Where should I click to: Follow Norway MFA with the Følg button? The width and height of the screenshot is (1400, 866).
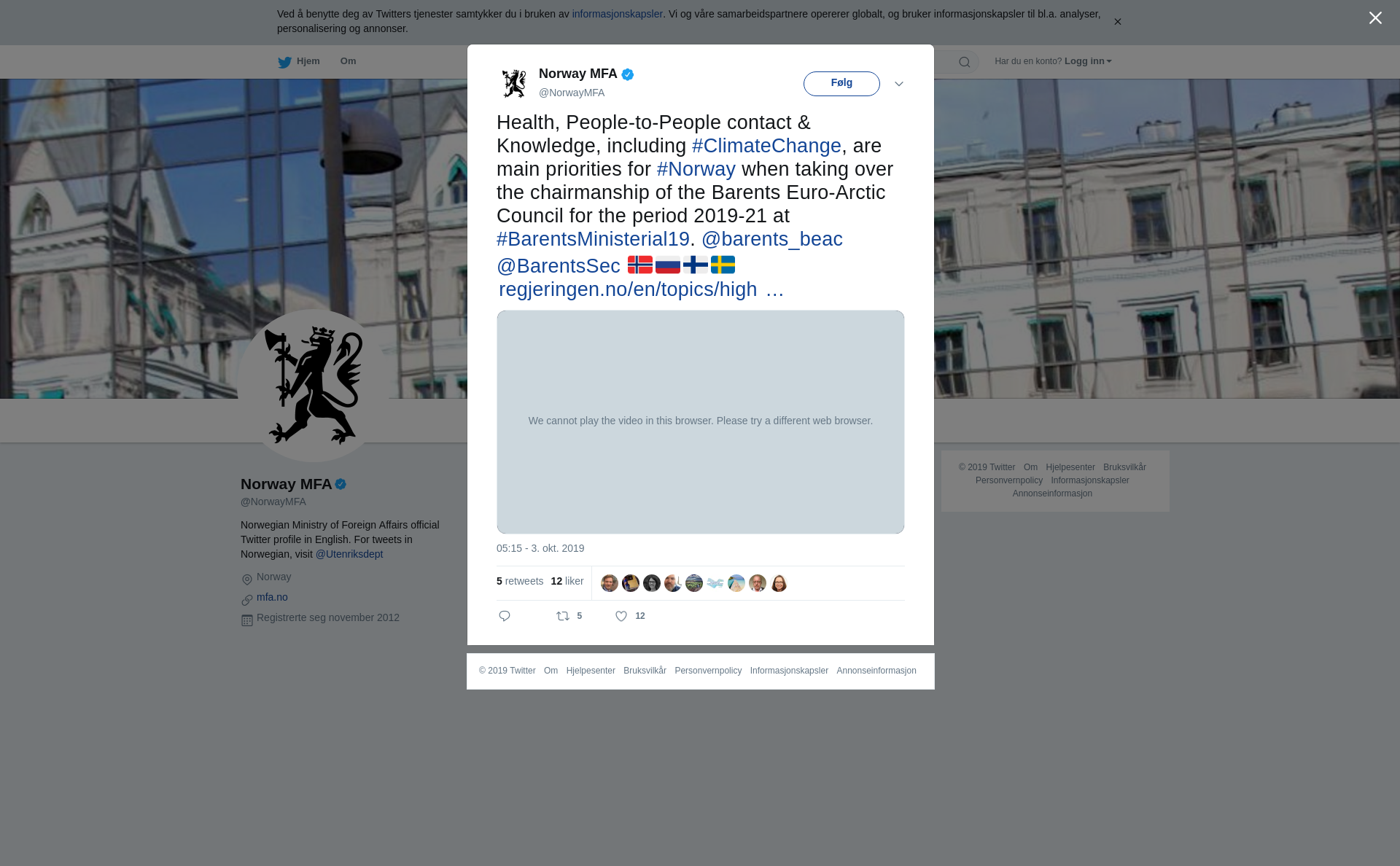coord(841,84)
